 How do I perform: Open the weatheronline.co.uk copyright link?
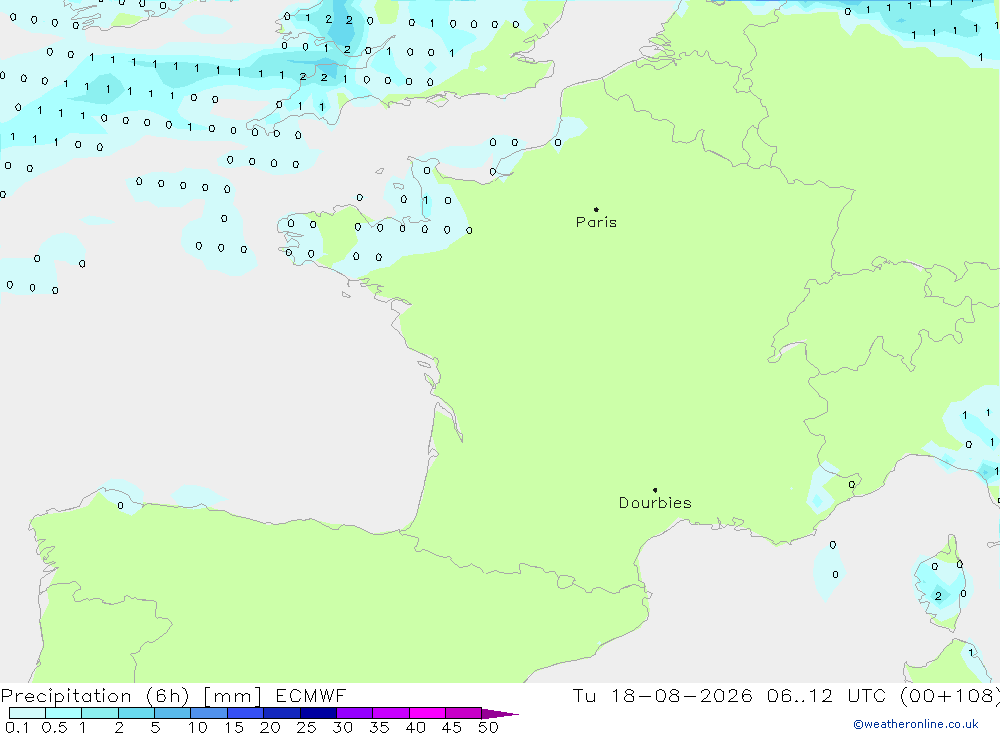point(916,724)
